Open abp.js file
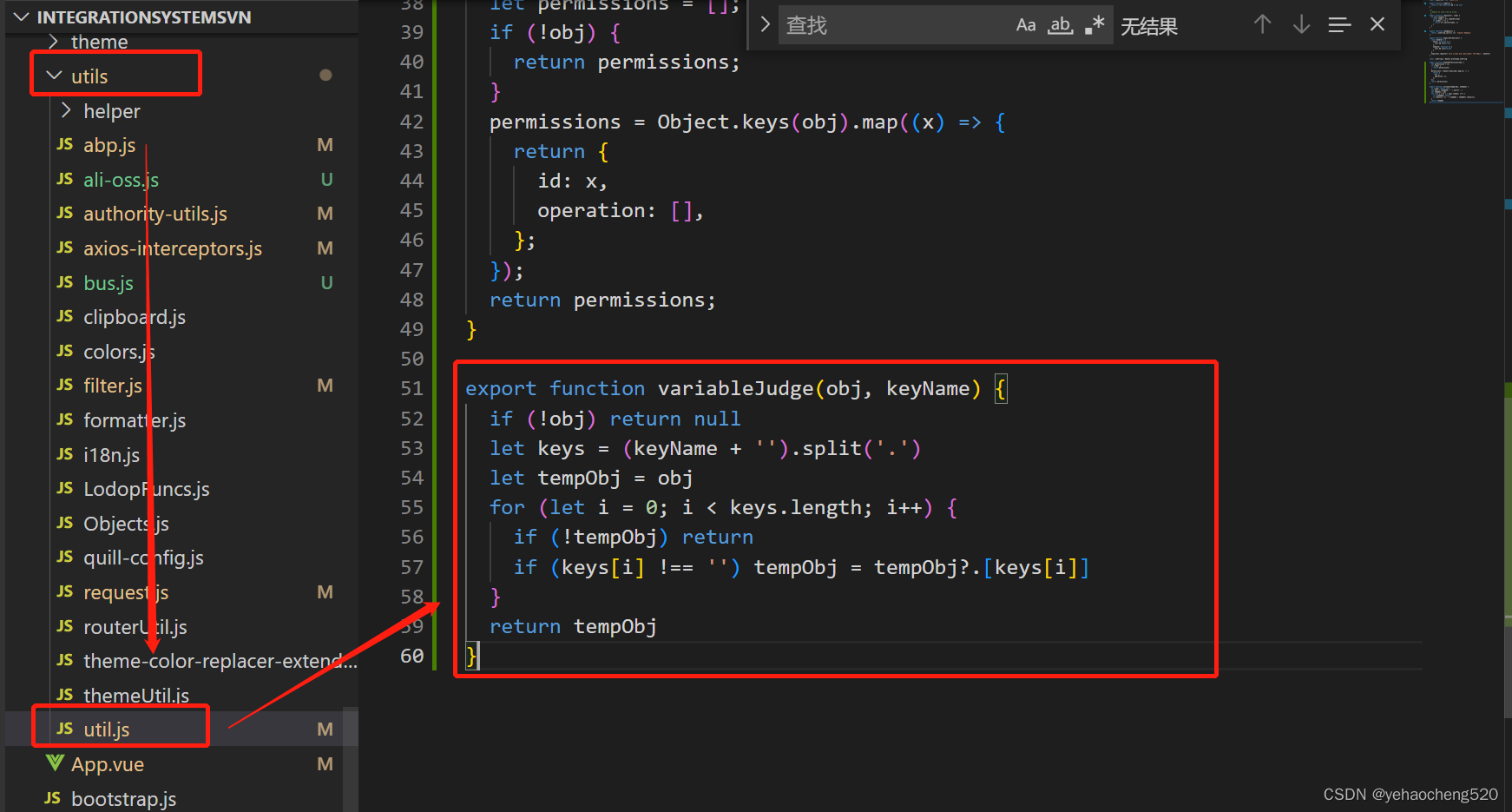The image size is (1512, 812). point(109,145)
